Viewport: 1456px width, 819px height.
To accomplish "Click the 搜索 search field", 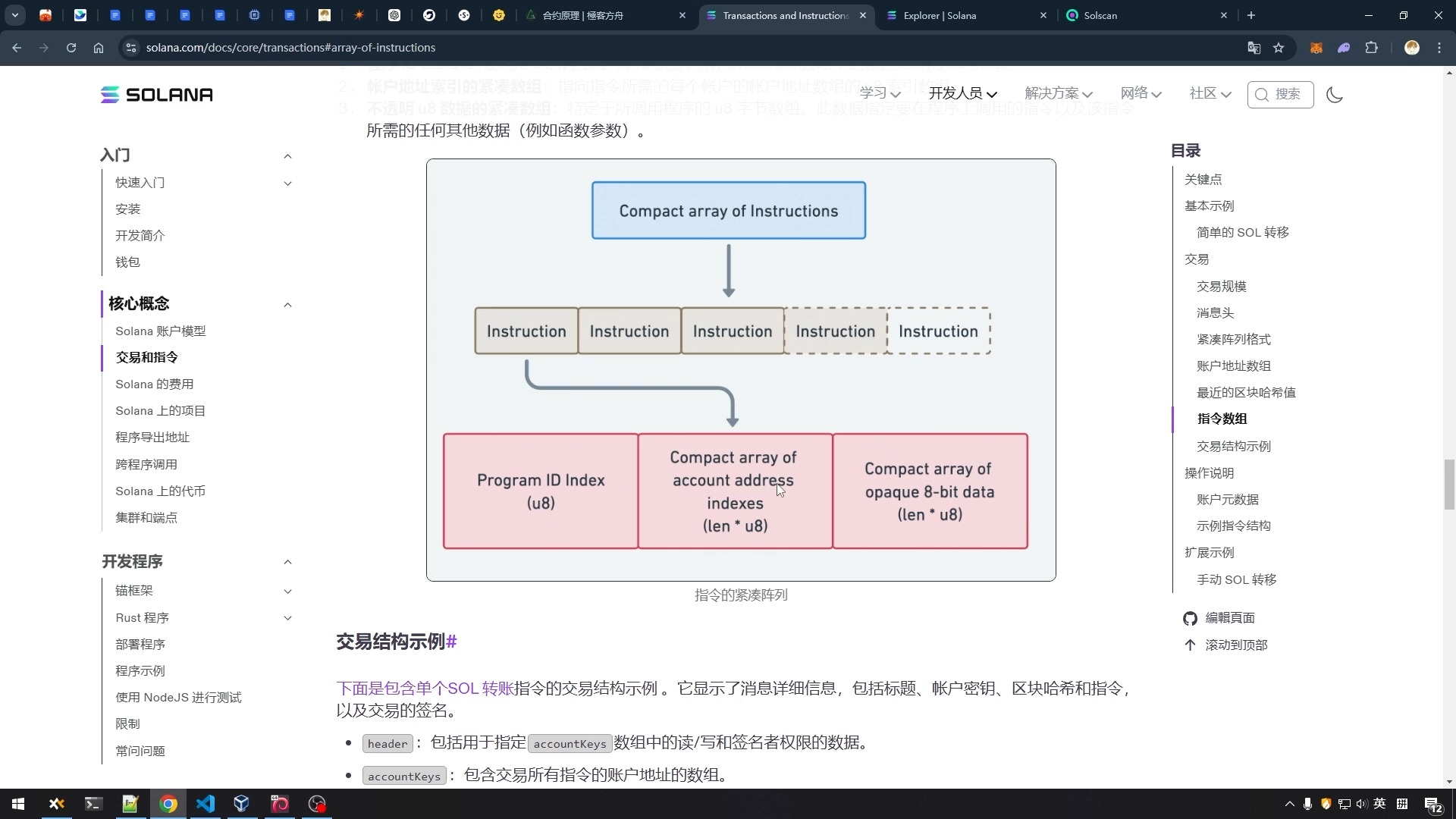I will coord(1281,94).
